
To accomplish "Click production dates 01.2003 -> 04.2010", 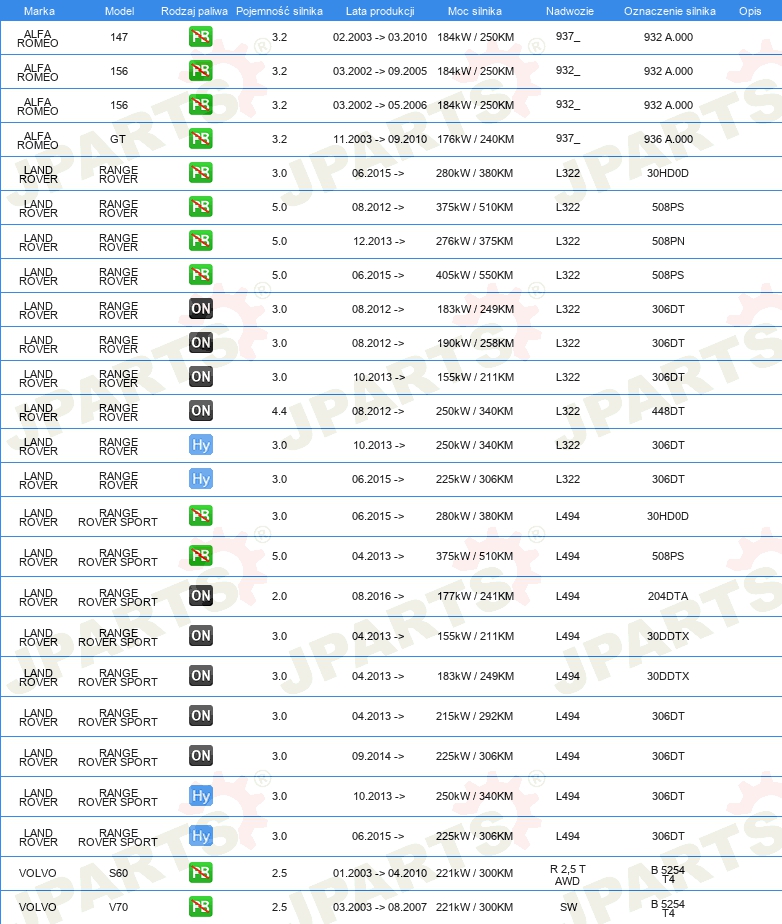I will 380,873.
